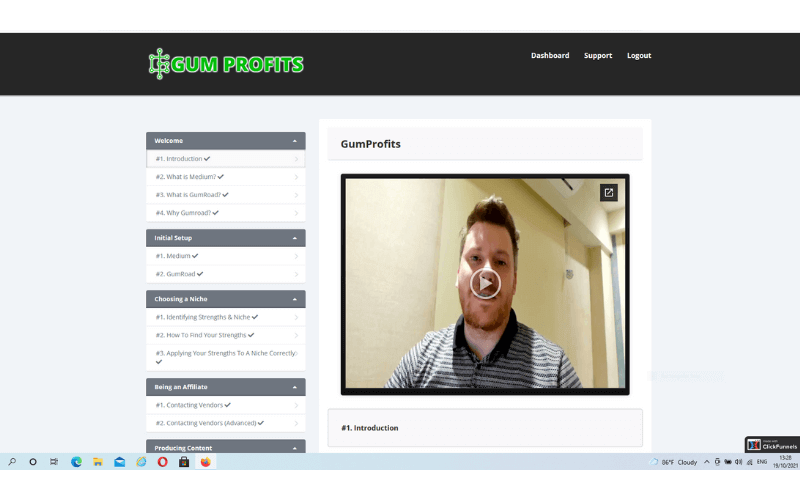Click the checkmark beside '#2. GumRoad'
This screenshot has width=800, height=500.
pyautogui.click(x=200, y=274)
